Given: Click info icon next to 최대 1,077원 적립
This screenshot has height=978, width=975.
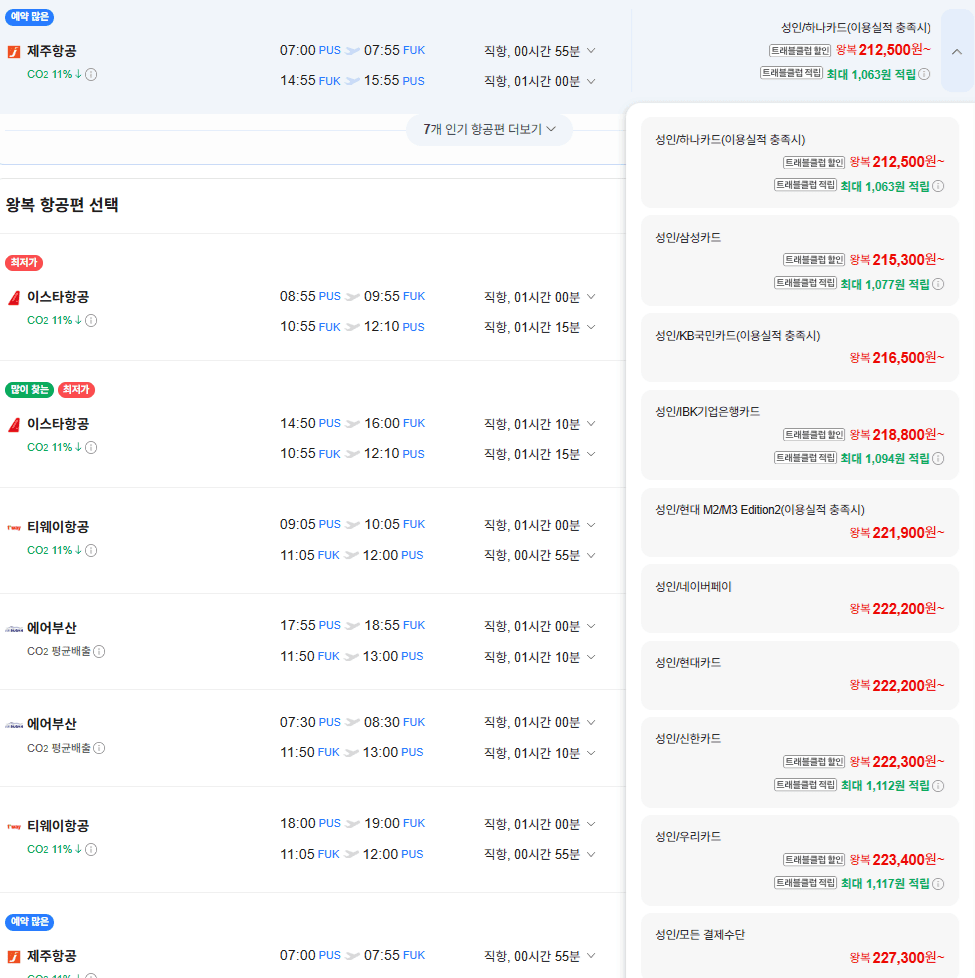Looking at the screenshot, I should point(938,284).
